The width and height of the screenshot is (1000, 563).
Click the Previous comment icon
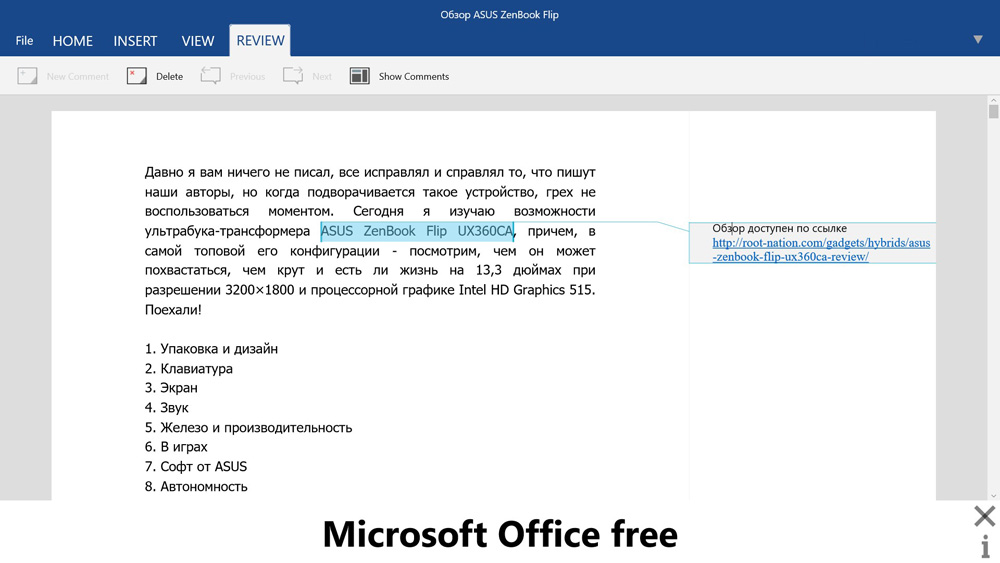coord(210,76)
